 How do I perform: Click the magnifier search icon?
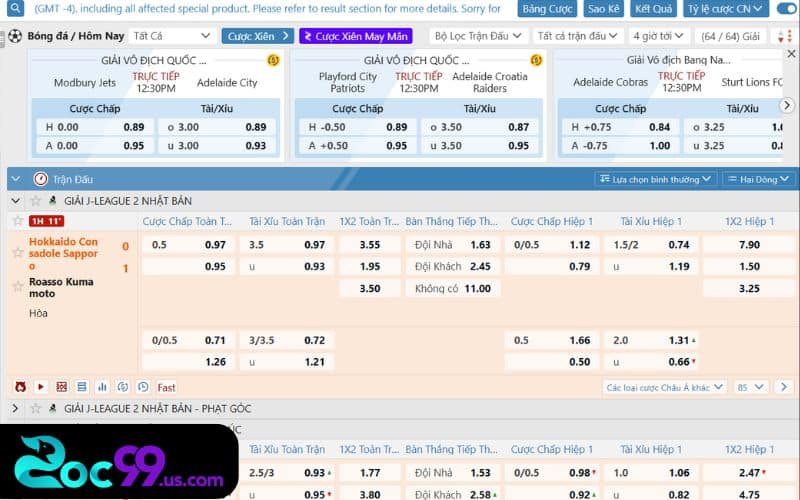[x=15, y=8]
